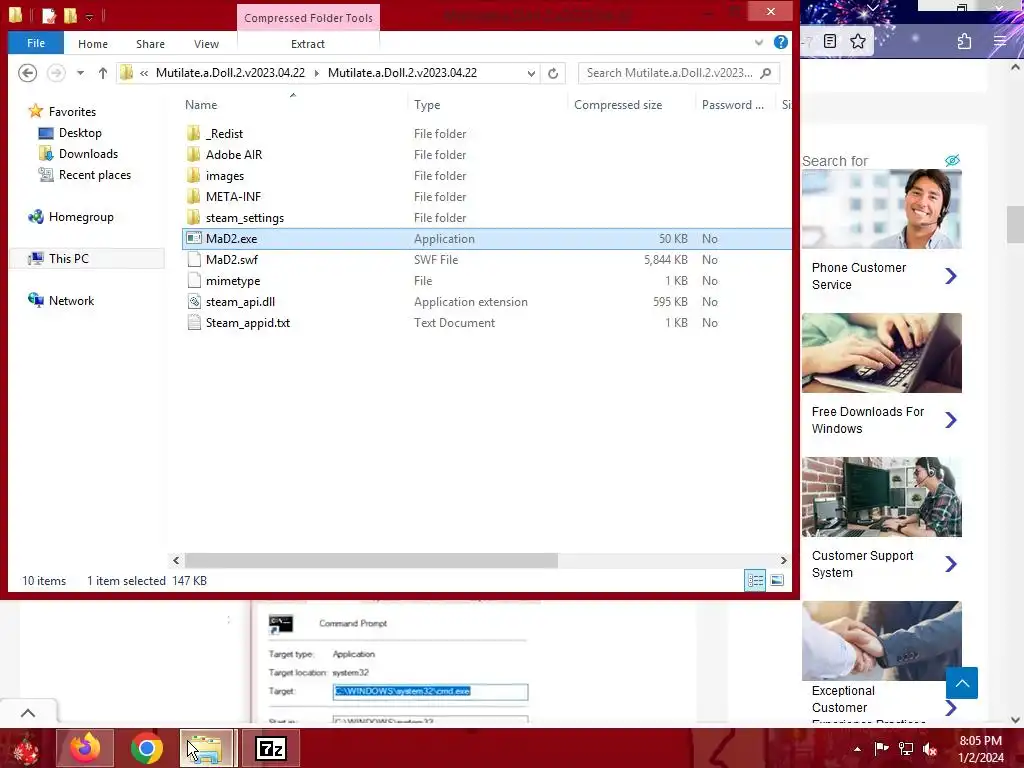Open the File menu tab
Viewport: 1024px width, 768px height.
36,43
